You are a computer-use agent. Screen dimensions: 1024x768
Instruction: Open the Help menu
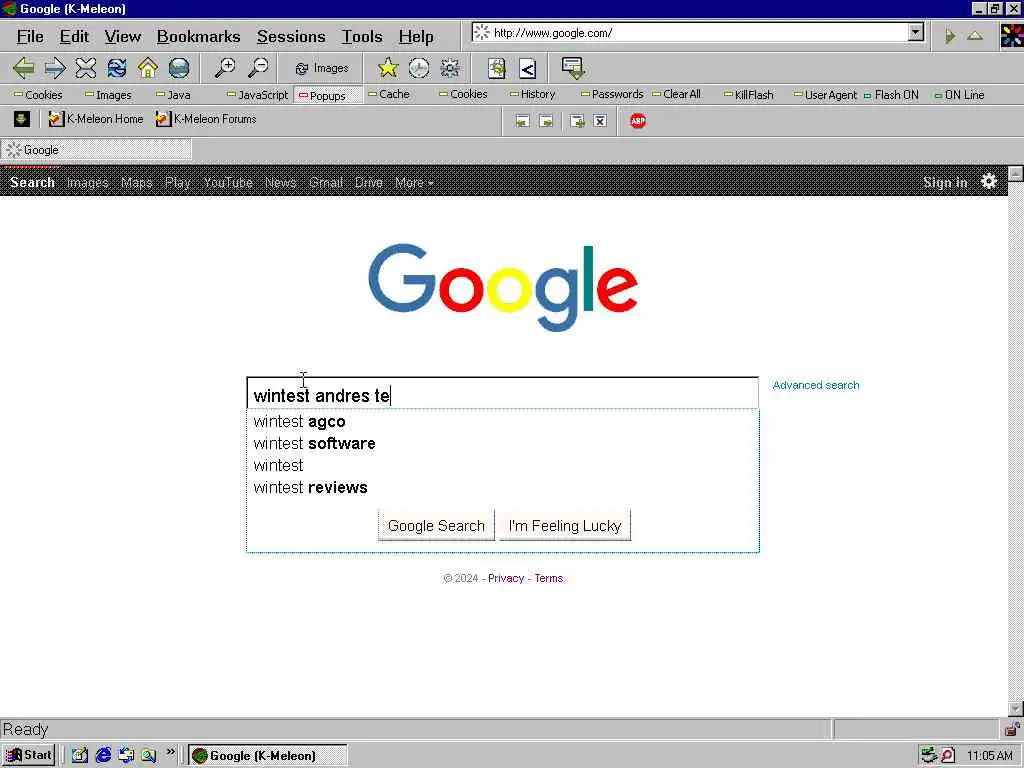point(416,37)
